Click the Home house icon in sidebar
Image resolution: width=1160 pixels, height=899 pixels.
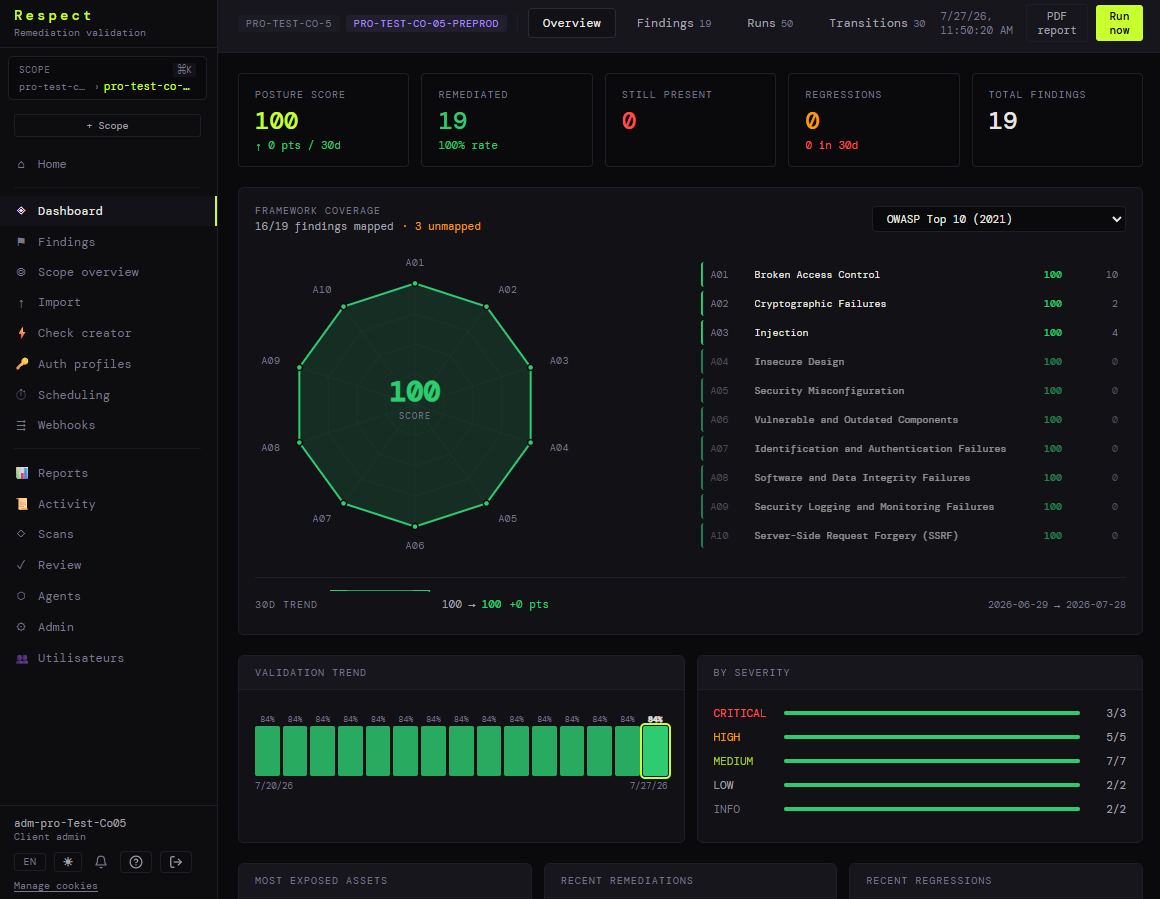pyautogui.click(x=21, y=164)
